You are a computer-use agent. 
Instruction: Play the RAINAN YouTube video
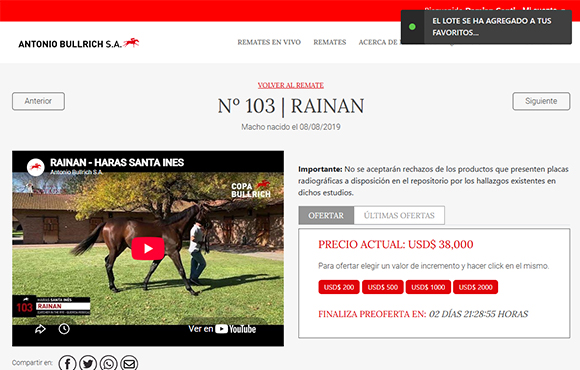point(148,248)
